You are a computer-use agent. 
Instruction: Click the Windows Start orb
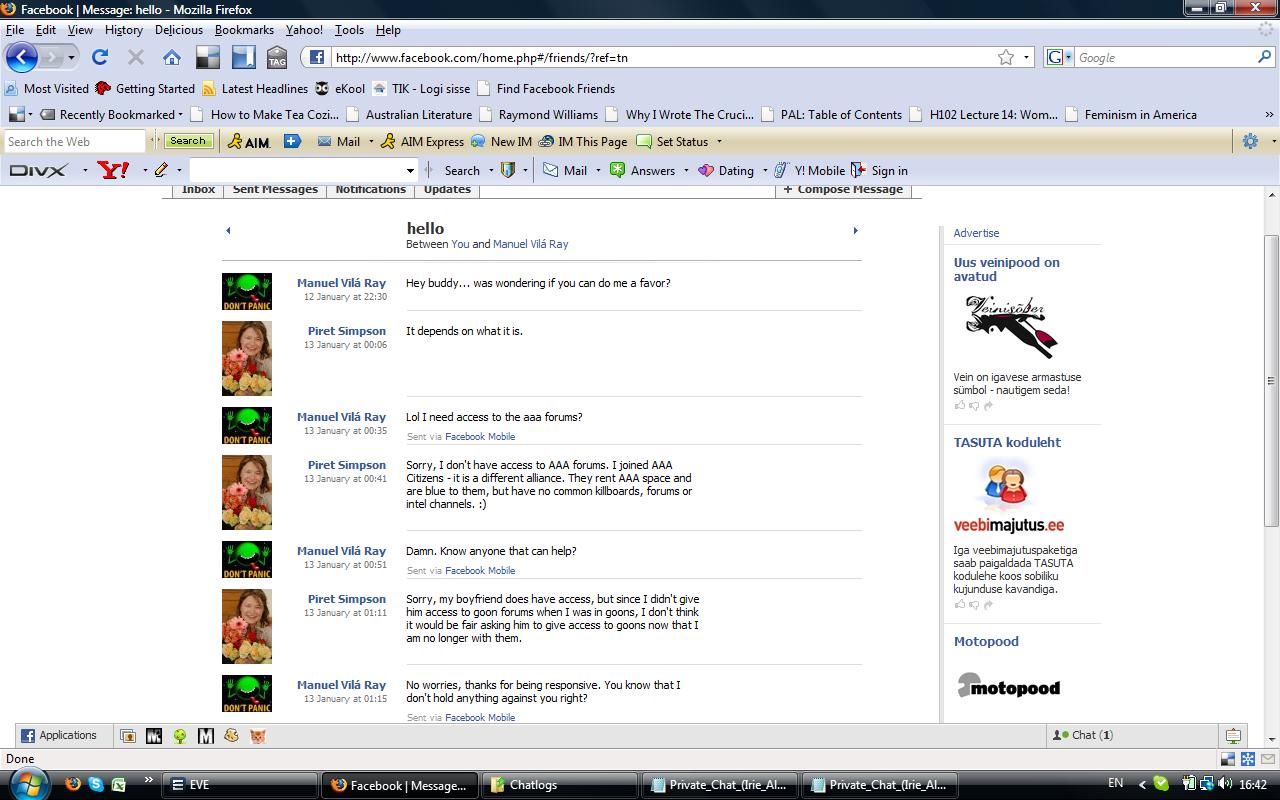(29, 783)
